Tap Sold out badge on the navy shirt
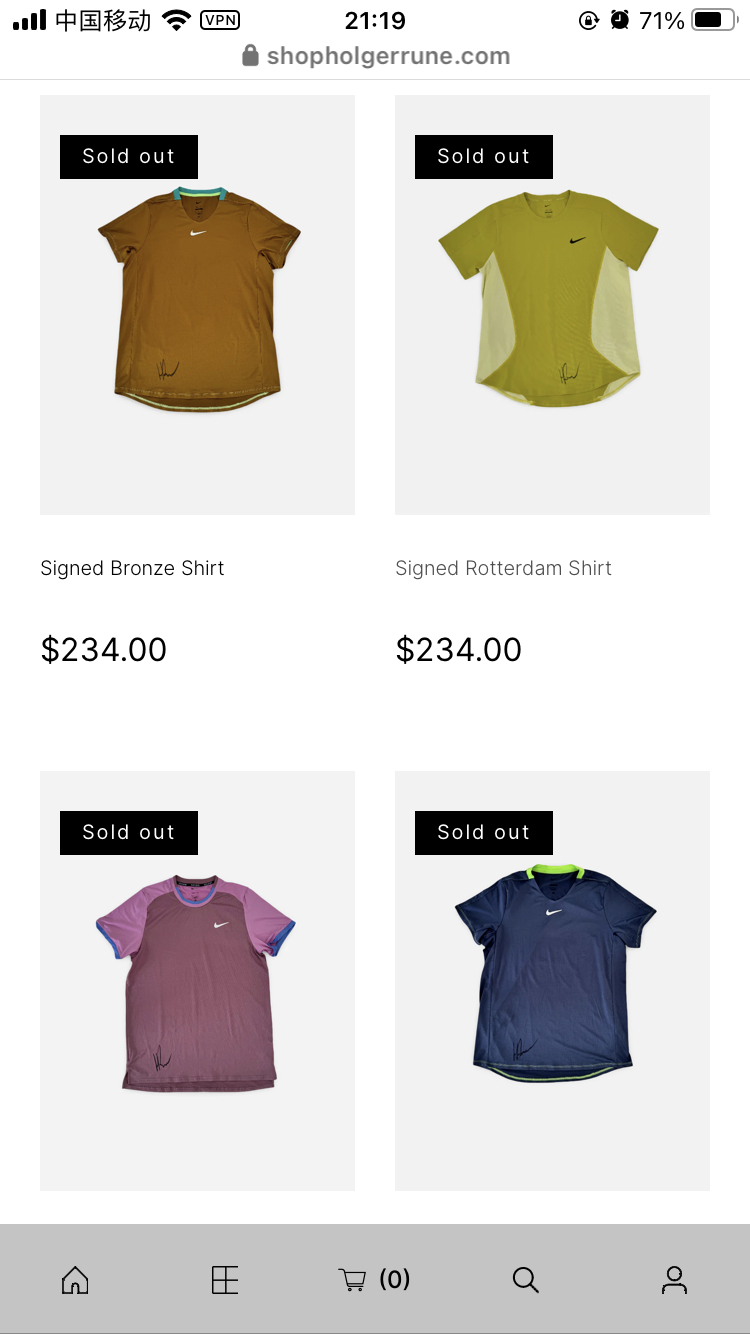Viewport: 750px width, 1334px height. tap(484, 833)
